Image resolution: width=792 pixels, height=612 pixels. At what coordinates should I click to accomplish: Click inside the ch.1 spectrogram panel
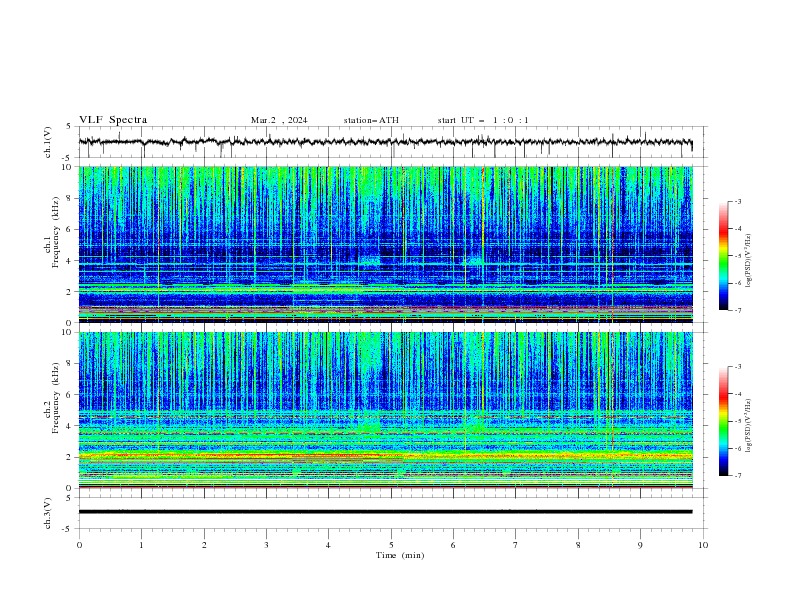[385, 244]
